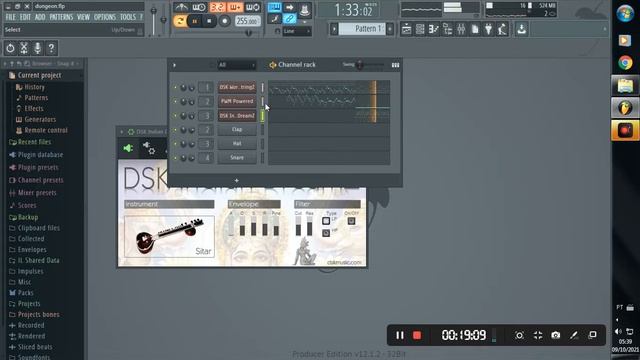Viewport: 640px width, 360px height.
Task: Select the Hat channel button
Action: pyautogui.click(x=237, y=144)
